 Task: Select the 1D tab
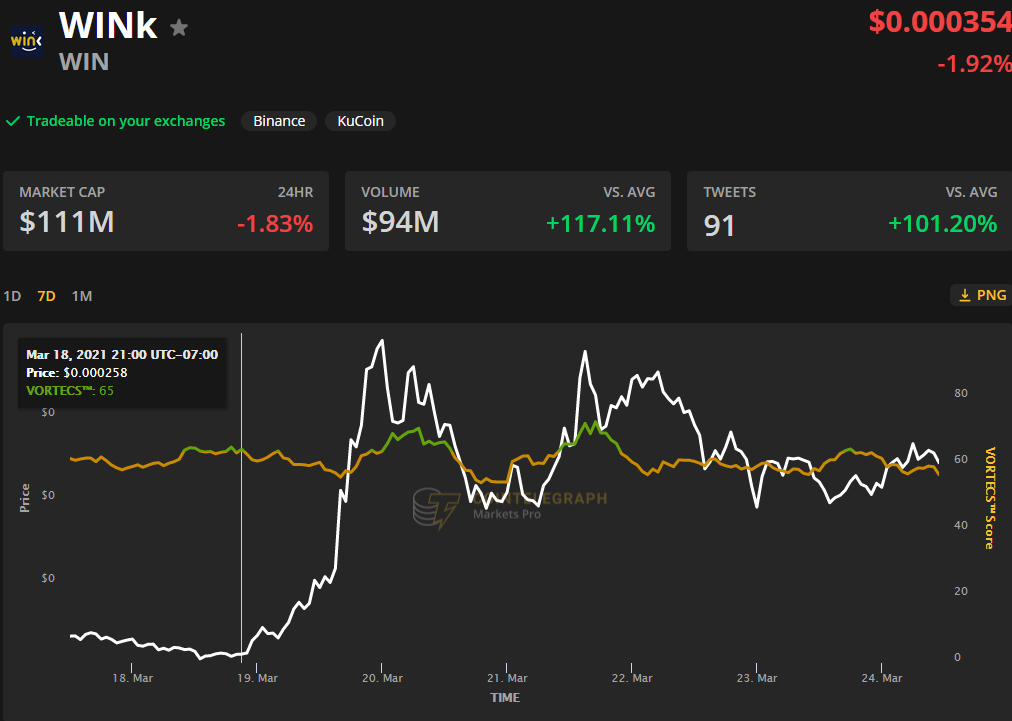[12, 296]
